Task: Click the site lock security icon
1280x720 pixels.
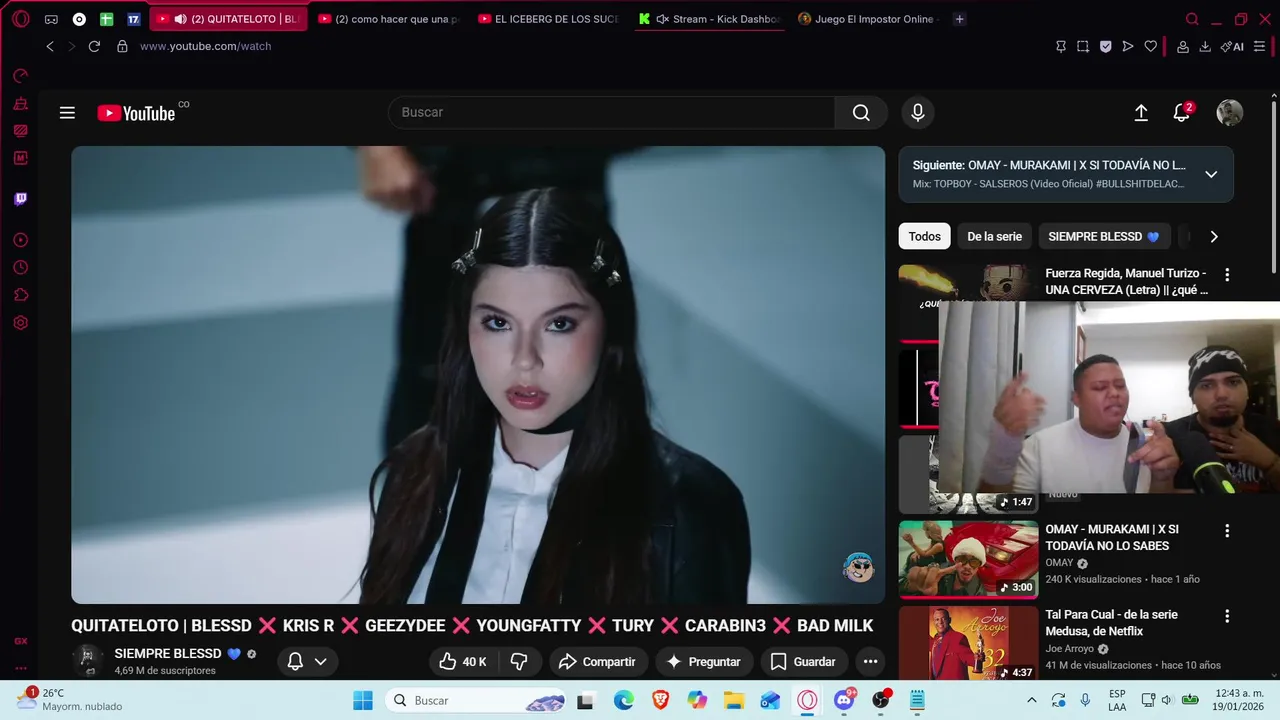Action: pos(122,46)
